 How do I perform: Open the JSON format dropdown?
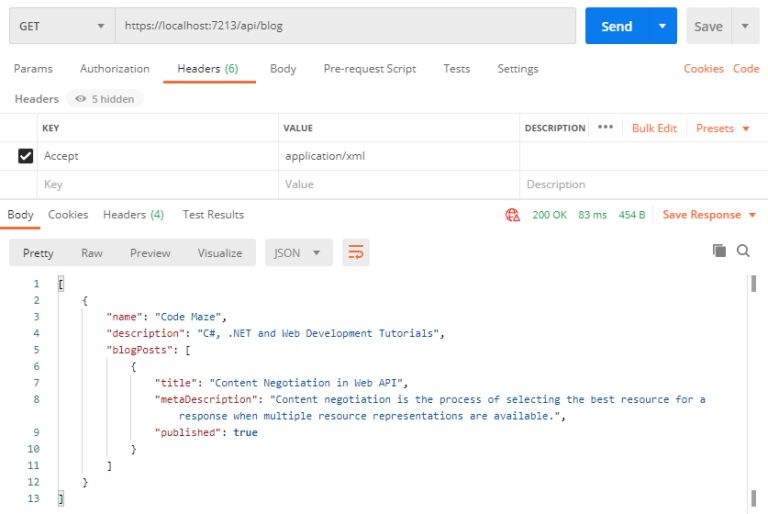(298, 253)
